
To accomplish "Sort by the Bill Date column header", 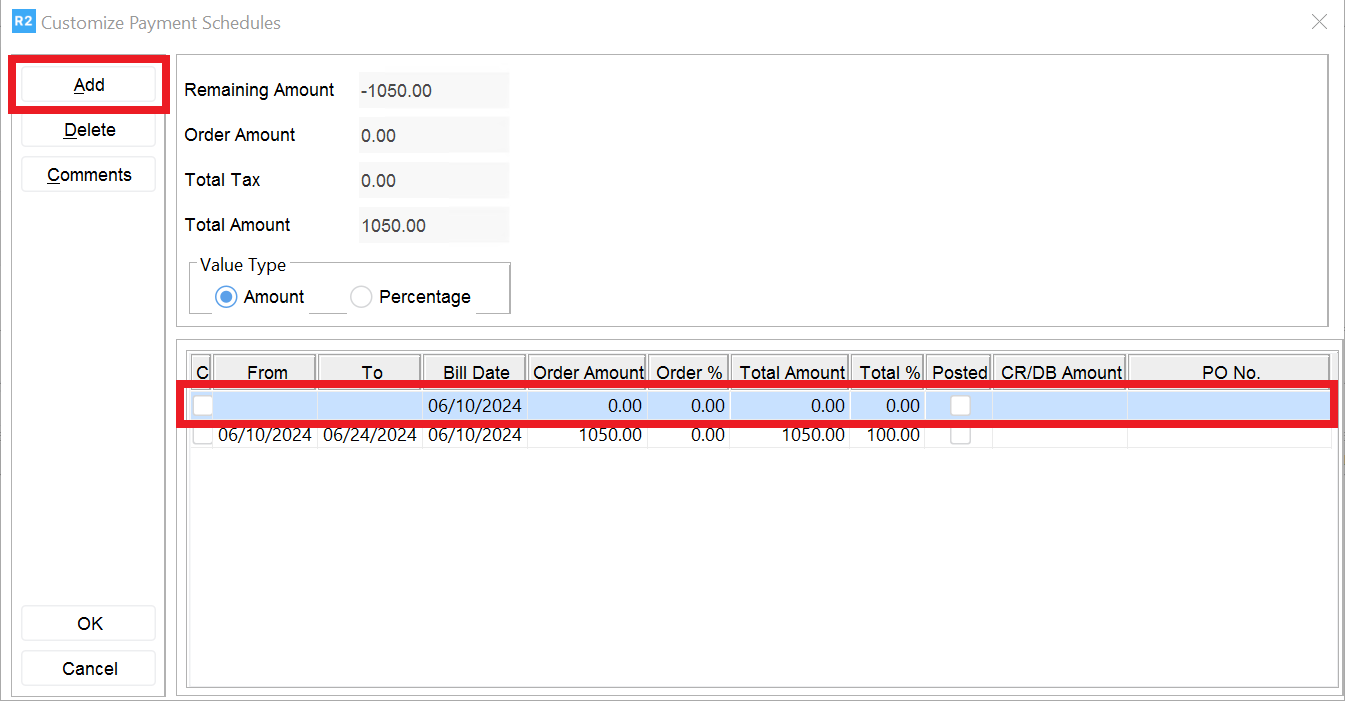I will pyautogui.click(x=476, y=372).
